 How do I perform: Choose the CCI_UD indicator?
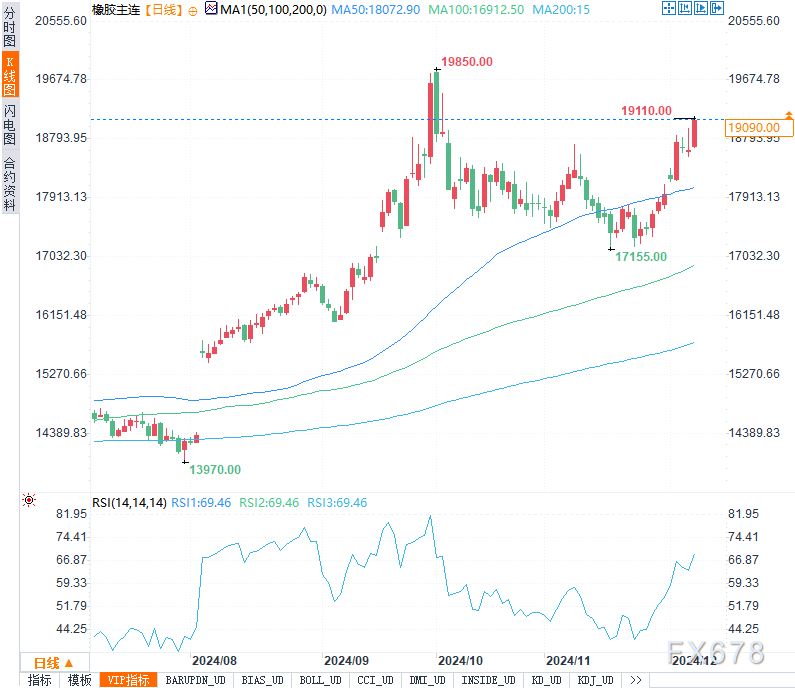376,680
